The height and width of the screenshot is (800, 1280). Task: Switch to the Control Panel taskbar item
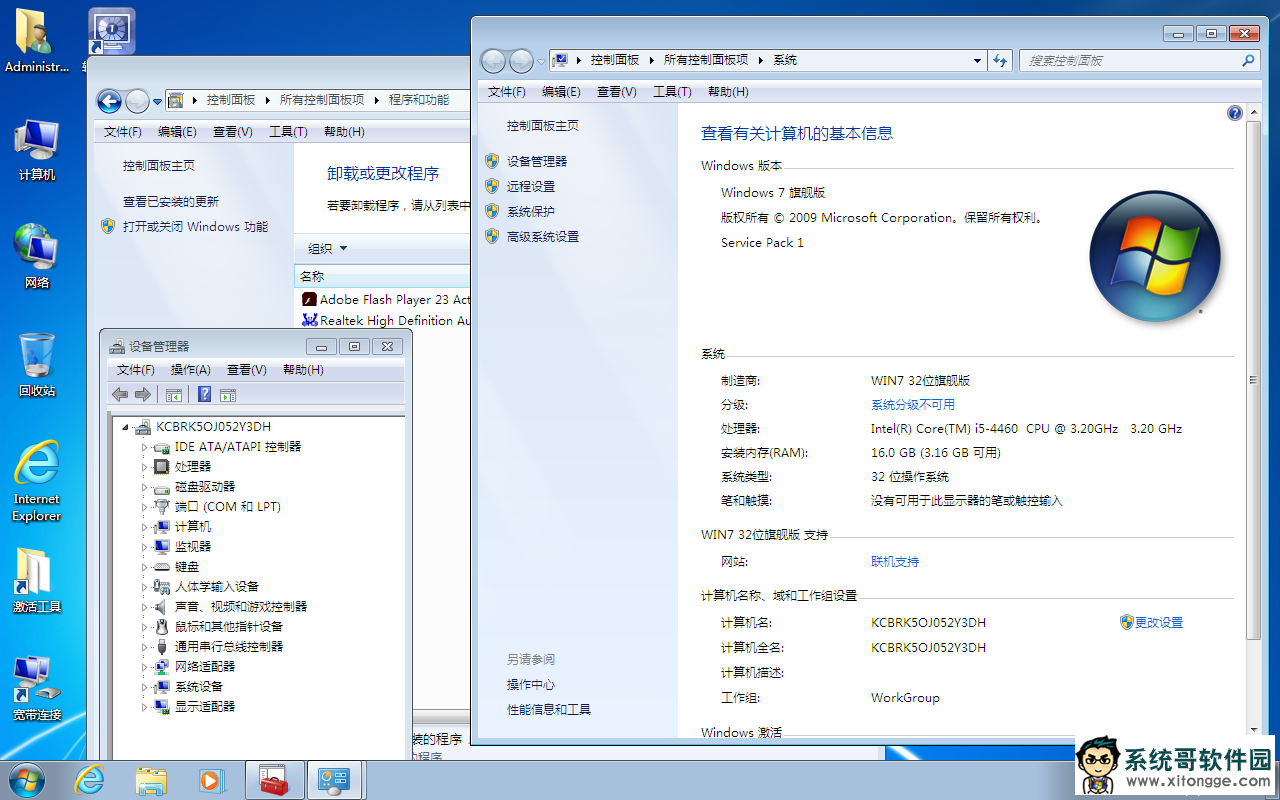(335, 780)
